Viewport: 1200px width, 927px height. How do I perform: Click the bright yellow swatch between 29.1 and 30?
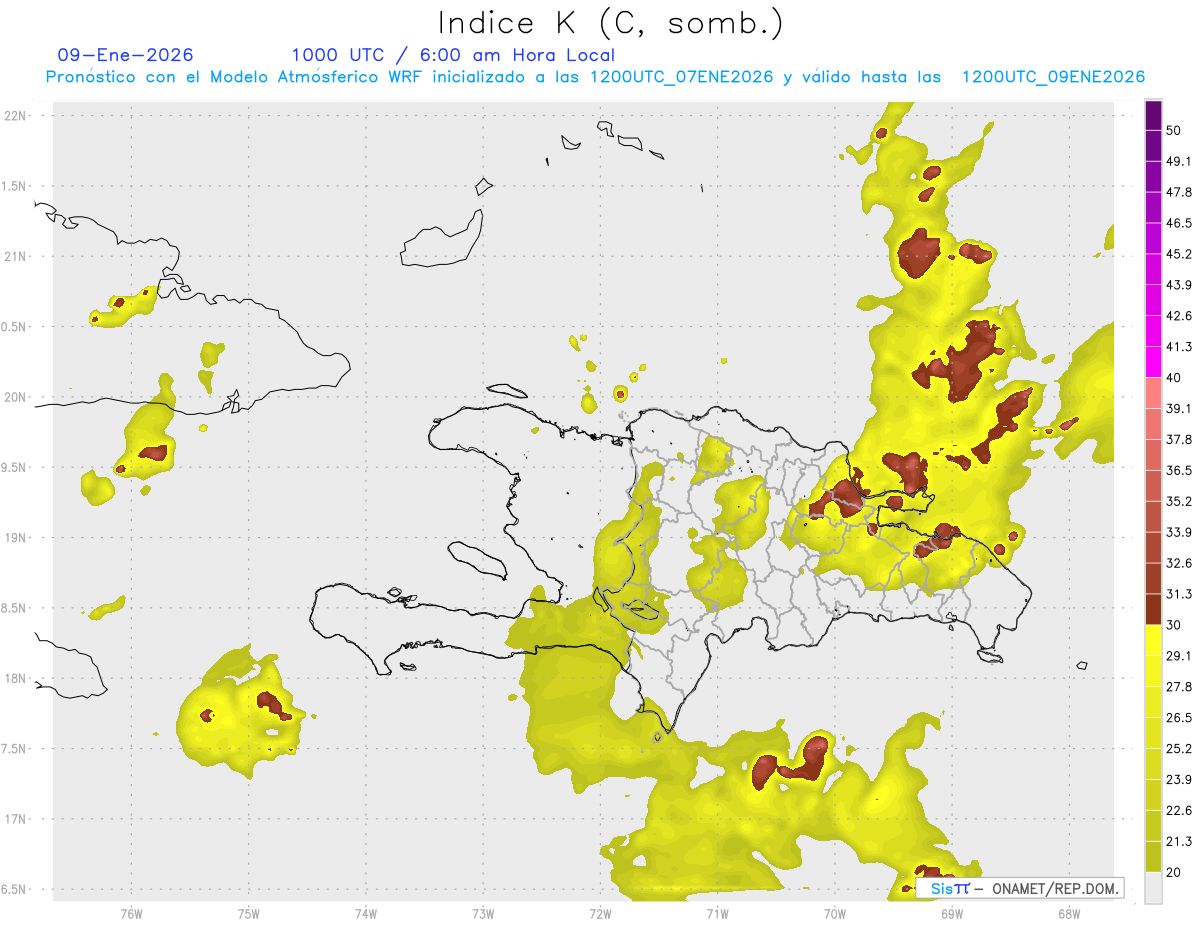(1154, 640)
